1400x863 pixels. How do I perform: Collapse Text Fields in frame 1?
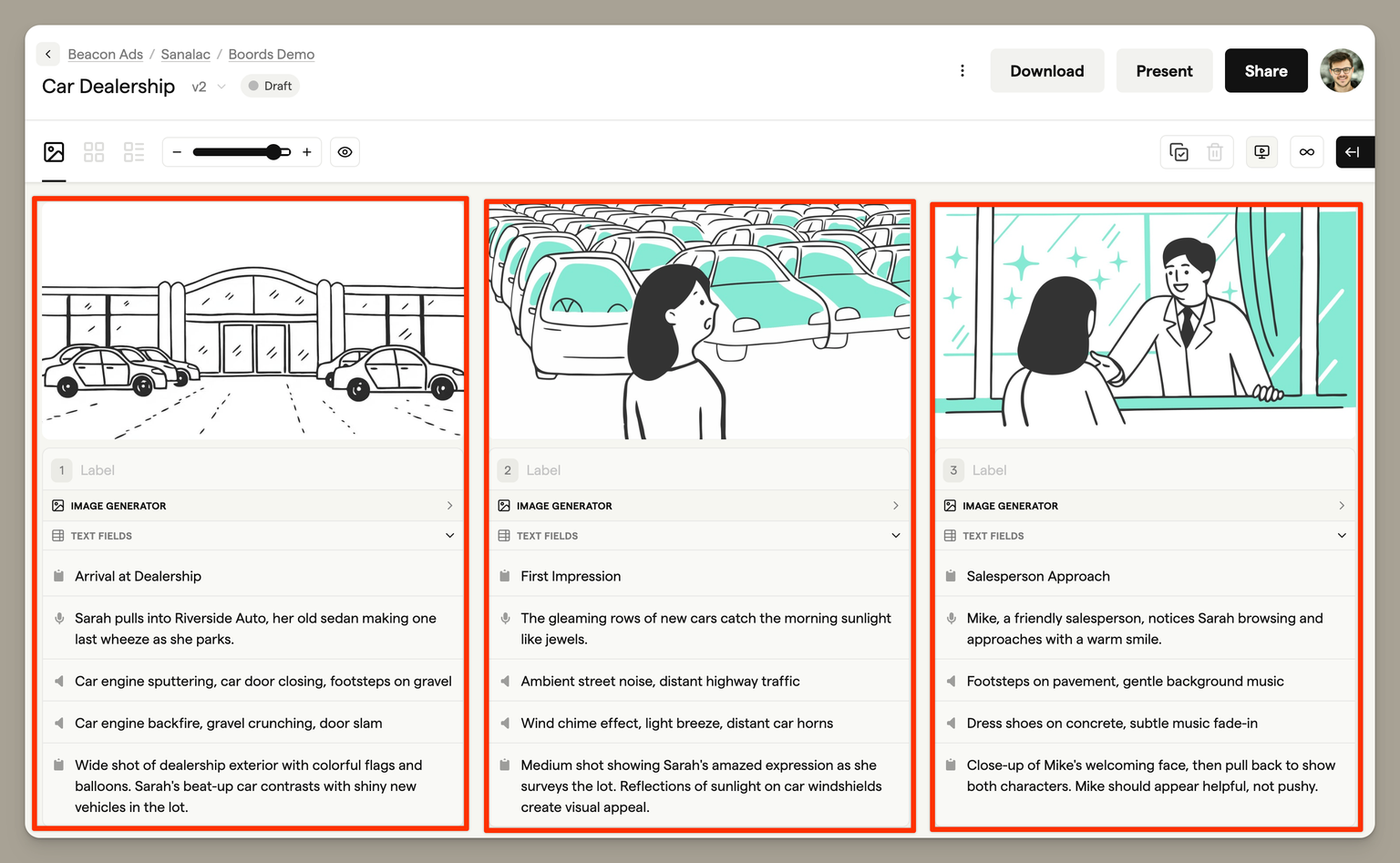[449, 536]
